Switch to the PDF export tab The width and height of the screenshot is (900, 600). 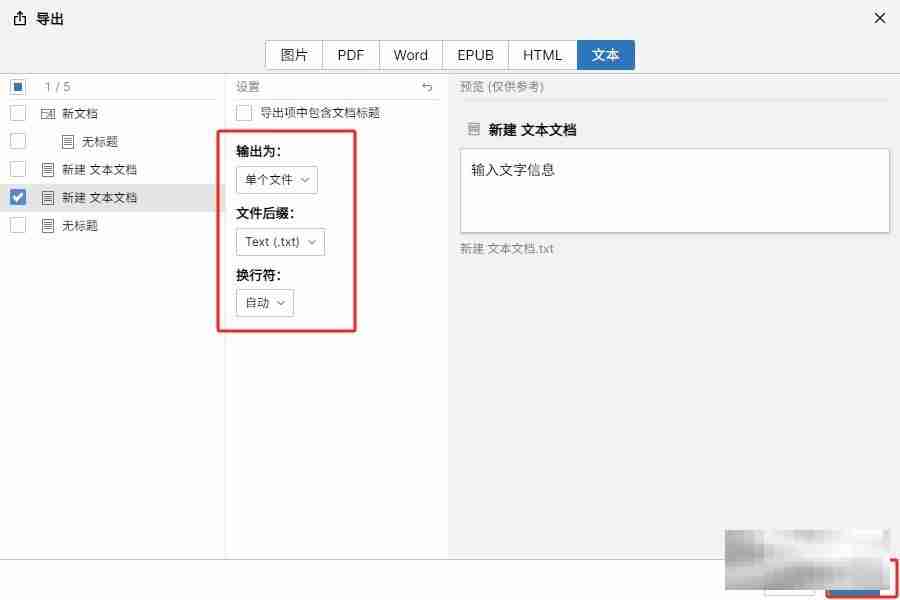click(351, 55)
